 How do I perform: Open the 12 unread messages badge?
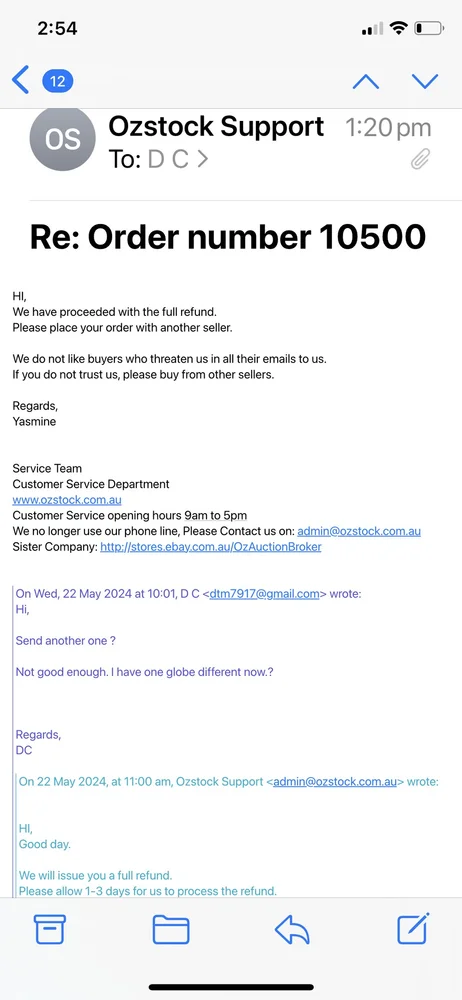[x=57, y=81]
